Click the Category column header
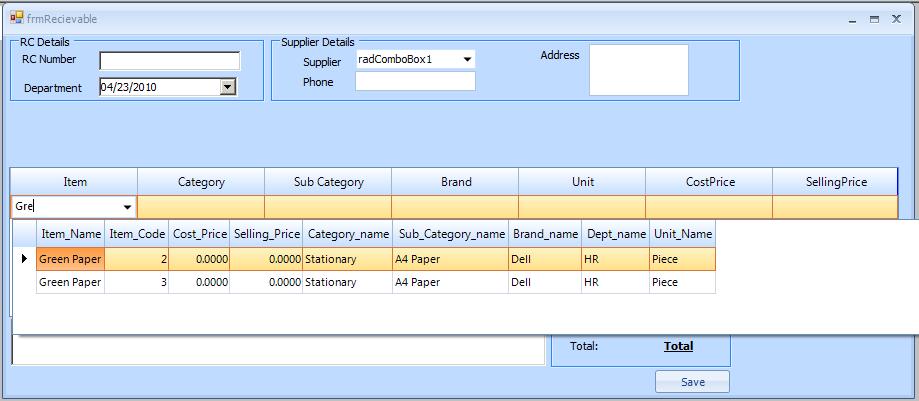 [x=201, y=182]
